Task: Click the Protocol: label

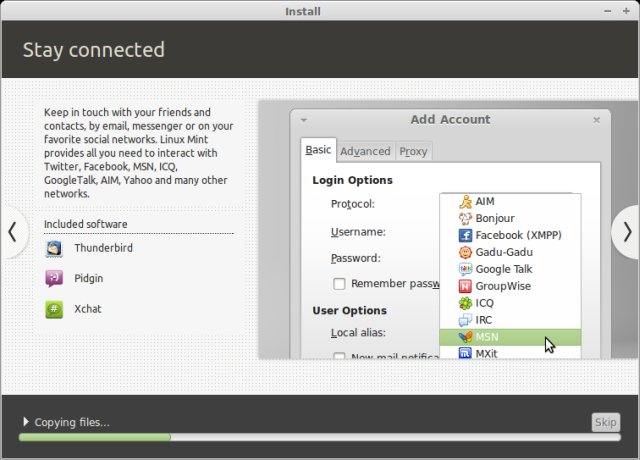Action: point(353,204)
